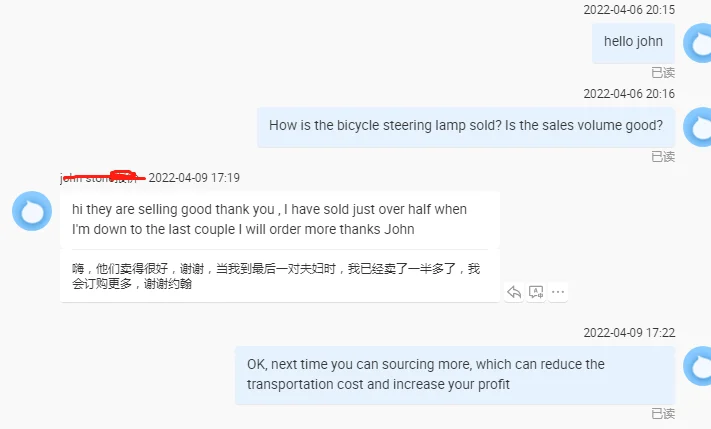Click John's avatar on the left

point(31,211)
